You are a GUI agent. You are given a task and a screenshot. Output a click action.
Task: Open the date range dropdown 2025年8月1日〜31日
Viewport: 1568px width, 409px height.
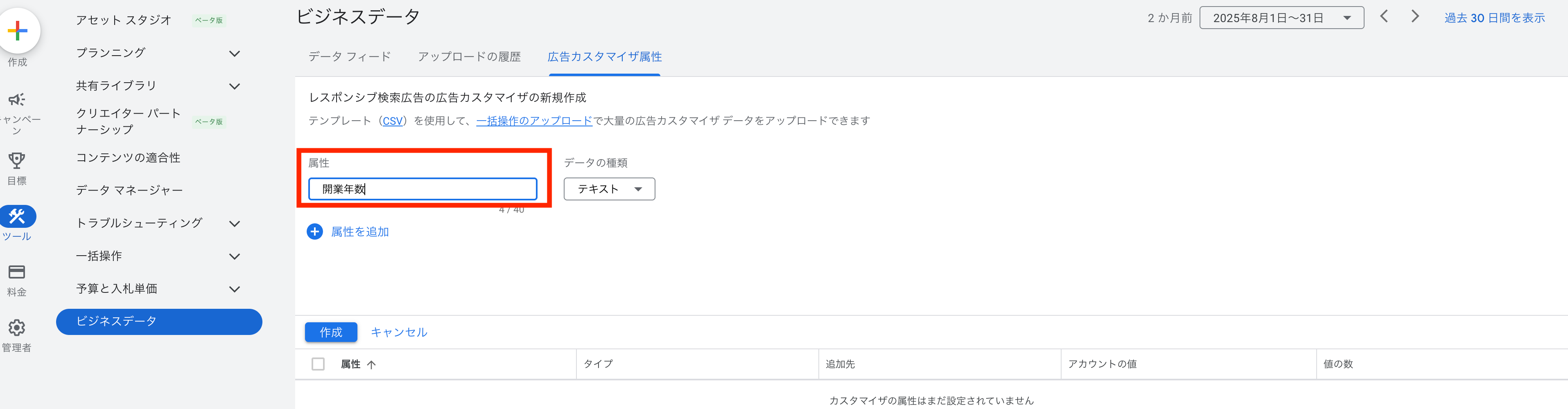pyautogui.click(x=1281, y=18)
